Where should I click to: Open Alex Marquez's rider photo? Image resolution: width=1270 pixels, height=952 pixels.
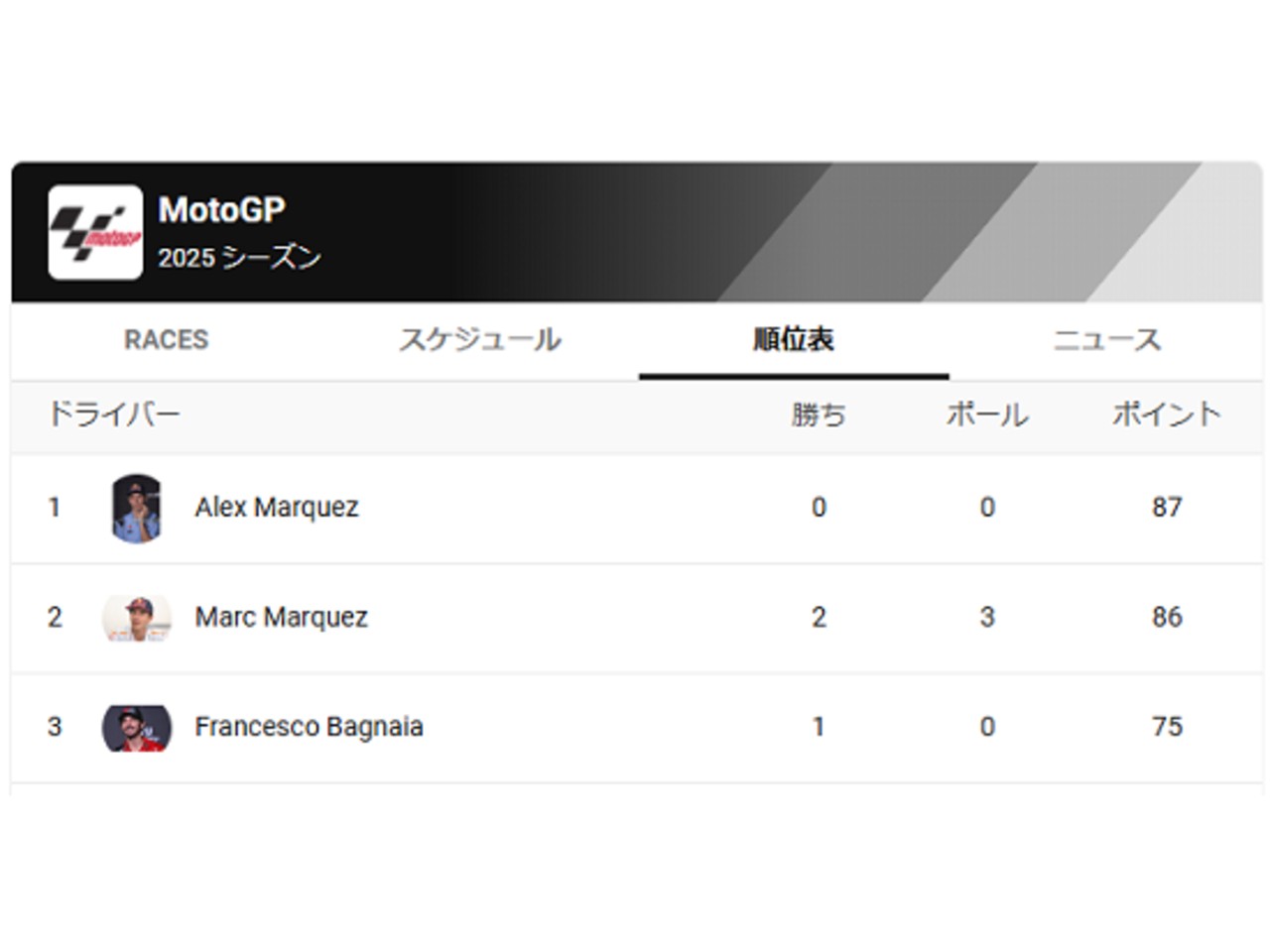pos(137,508)
